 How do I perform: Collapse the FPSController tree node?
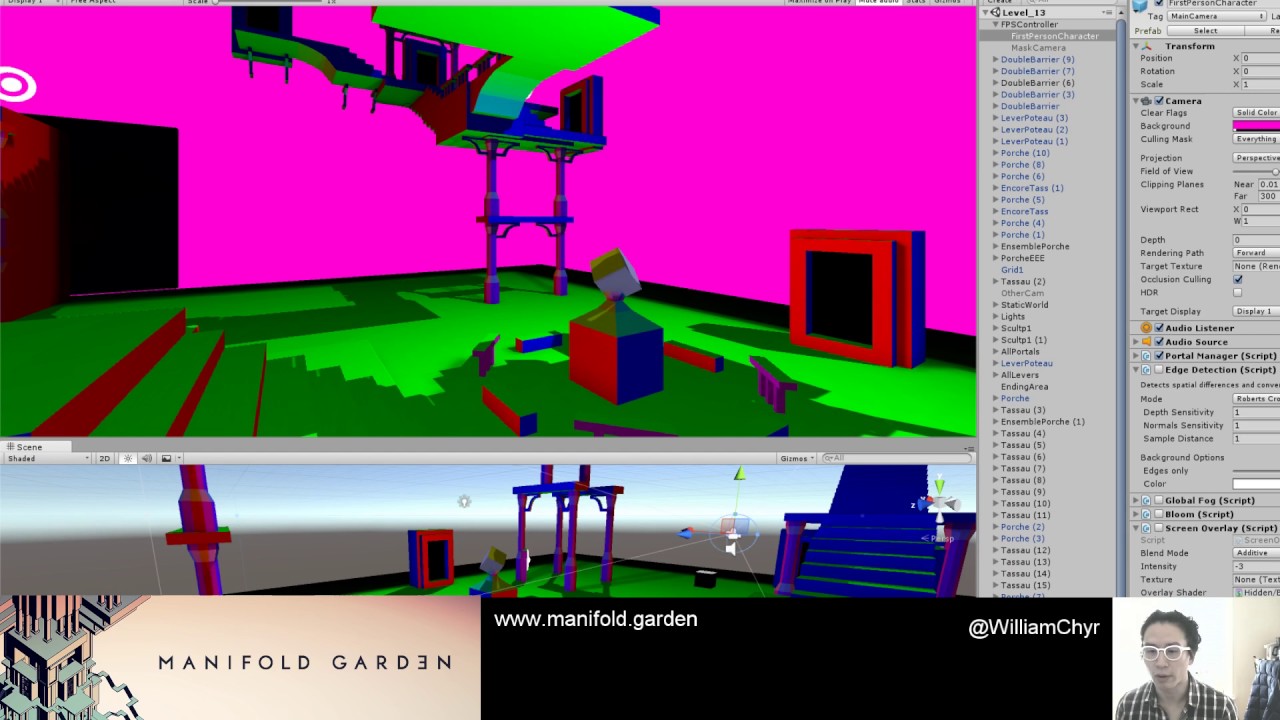point(996,24)
